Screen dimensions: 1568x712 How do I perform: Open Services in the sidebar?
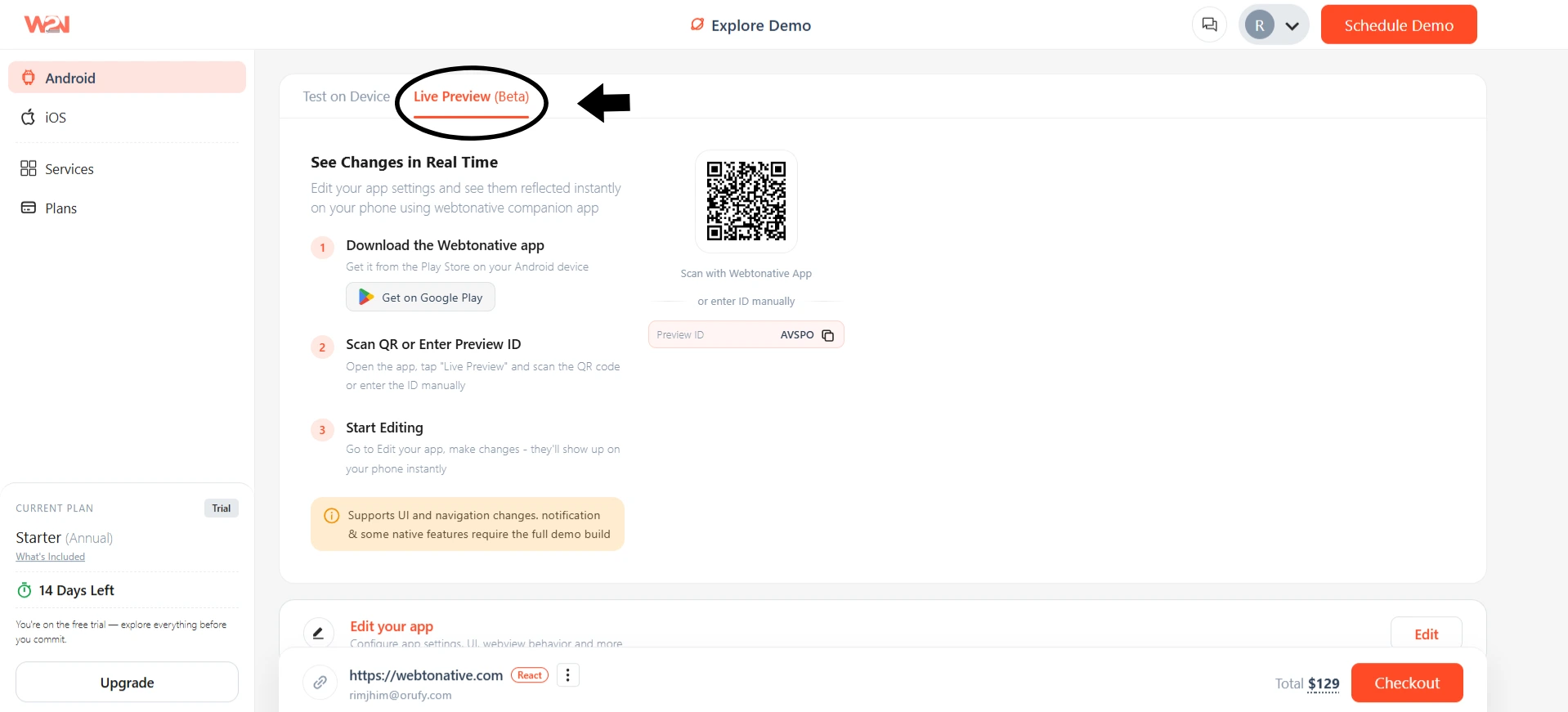coord(127,168)
